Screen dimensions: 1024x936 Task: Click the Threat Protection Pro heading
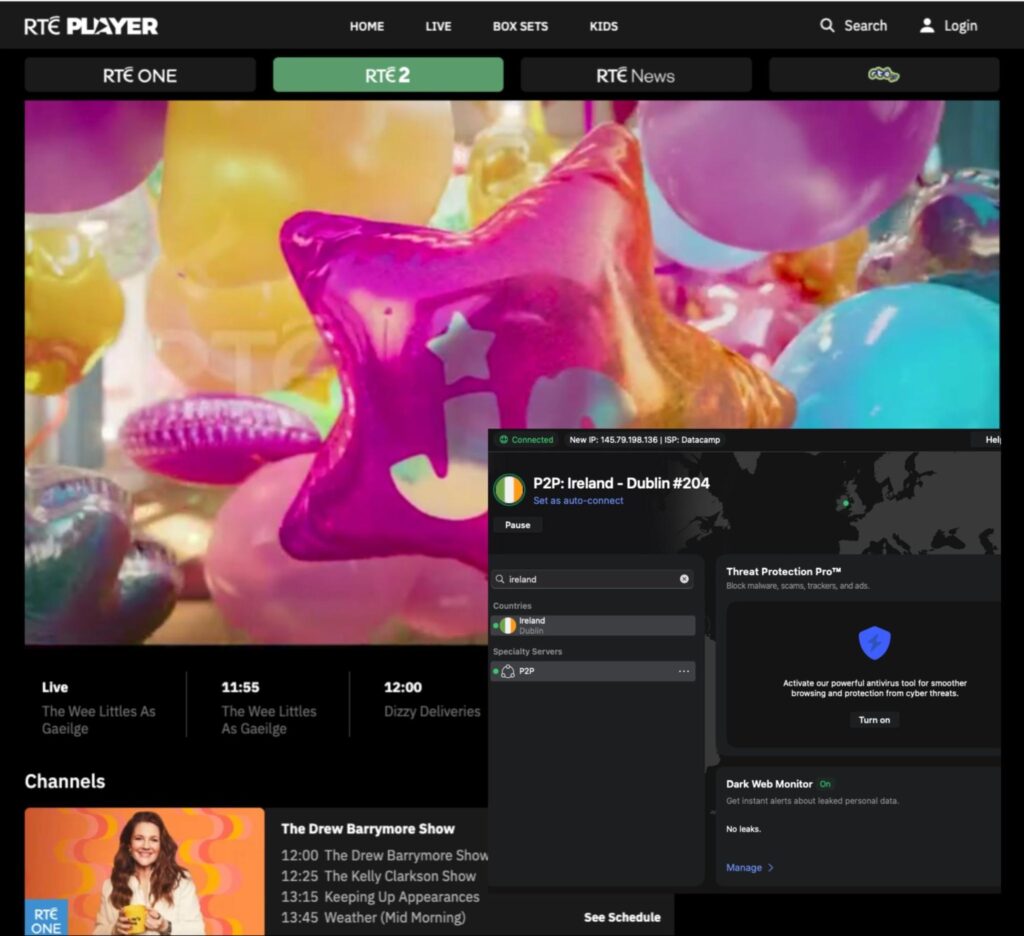[x=783, y=572]
